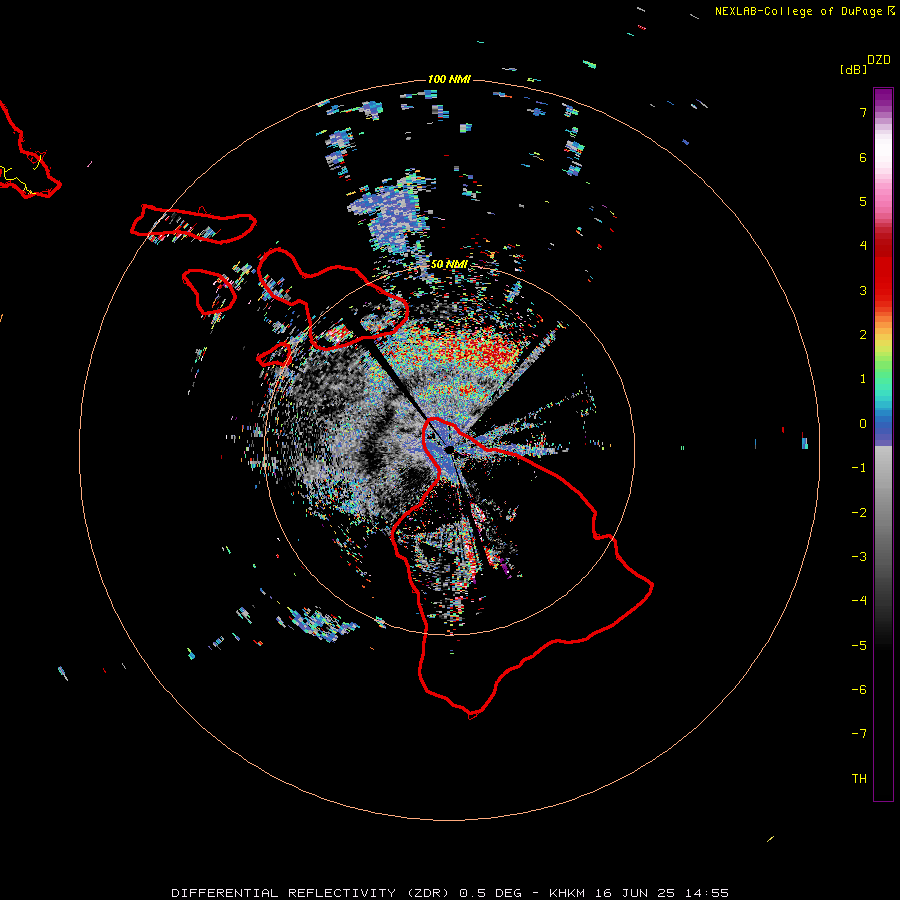Click the 7 value on color scale
Screen dimensions: 900x900
tap(863, 112)
